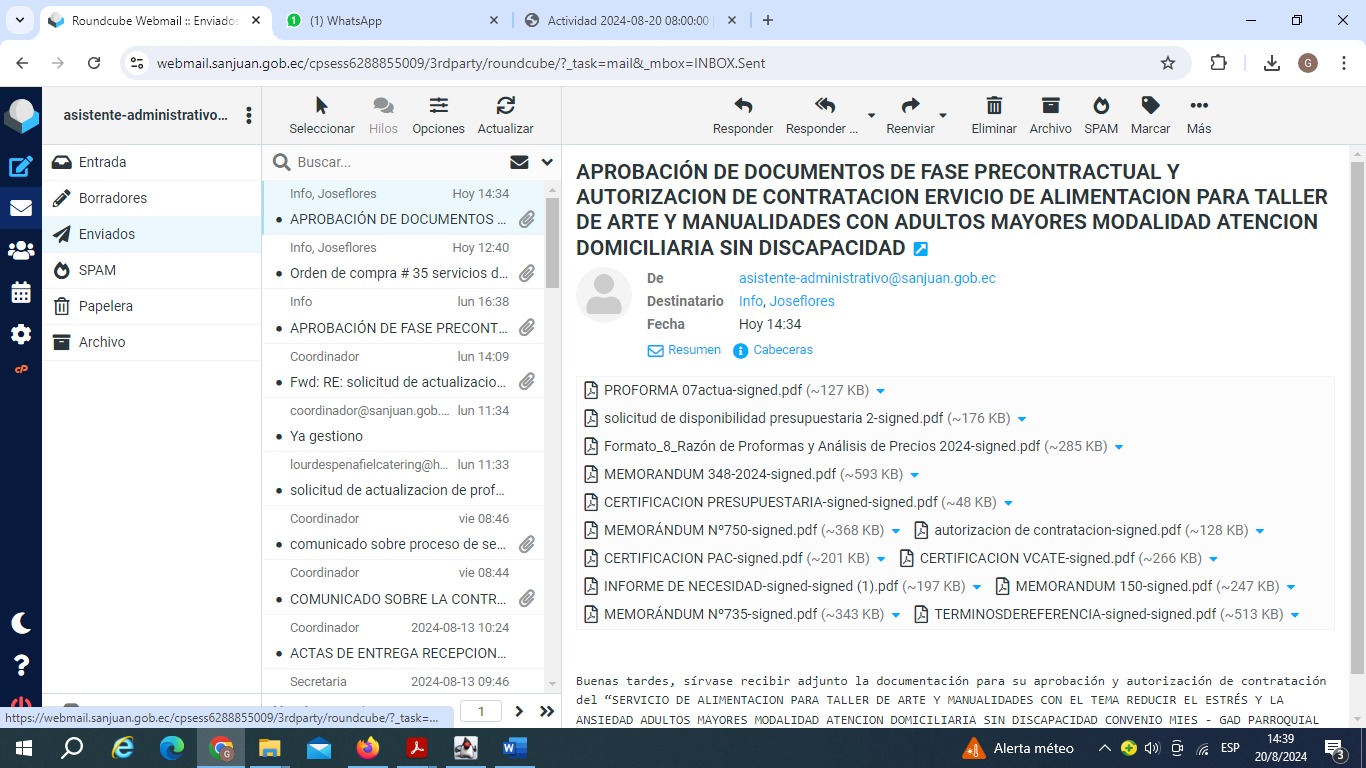The height and width of the screenshot is (768, 1366).
Task: Open the Borradores folder
Action: coord(112,198)
